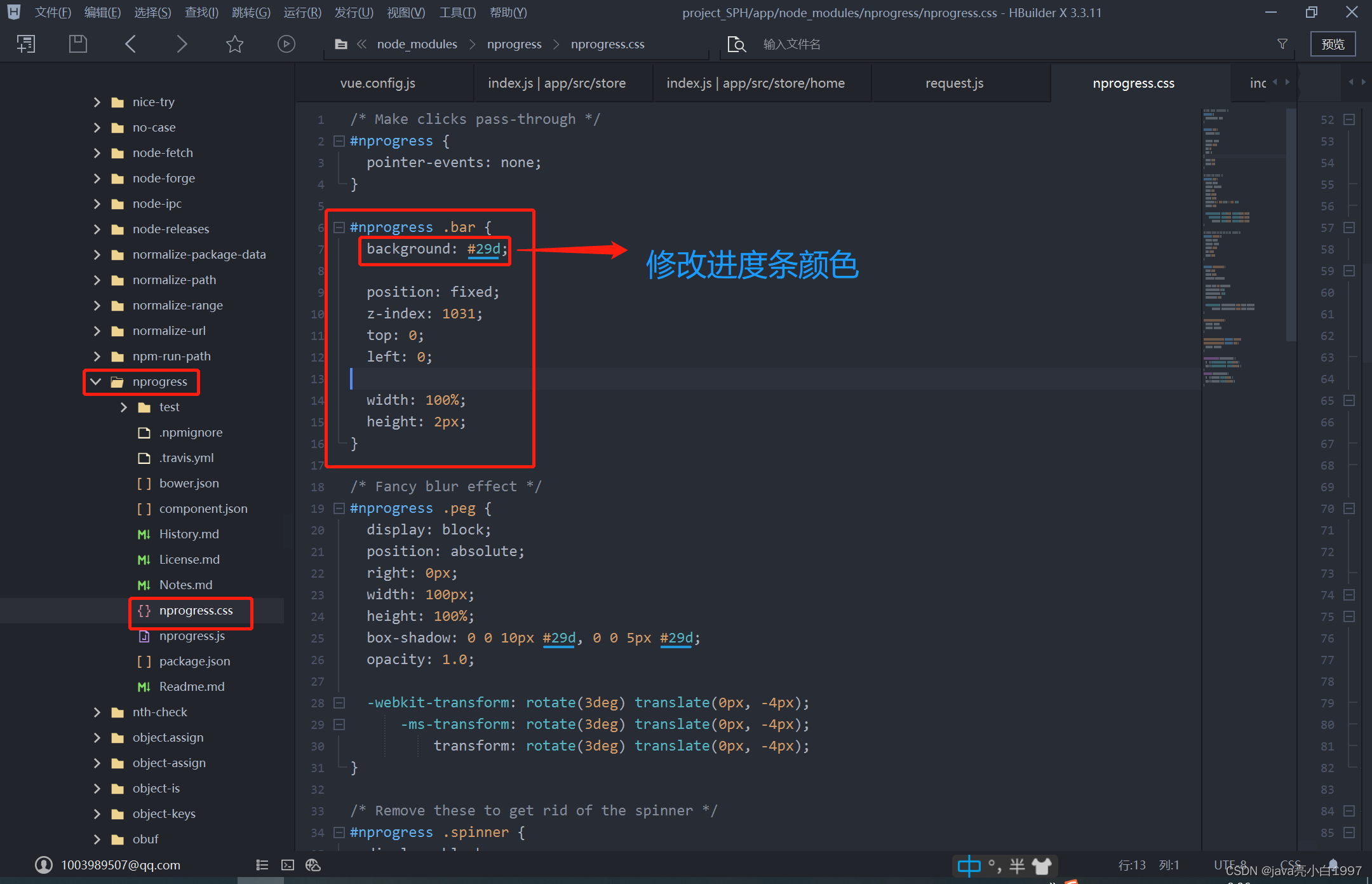Click the UTF-8 encoding status bar item

[x=1230, y=865]
